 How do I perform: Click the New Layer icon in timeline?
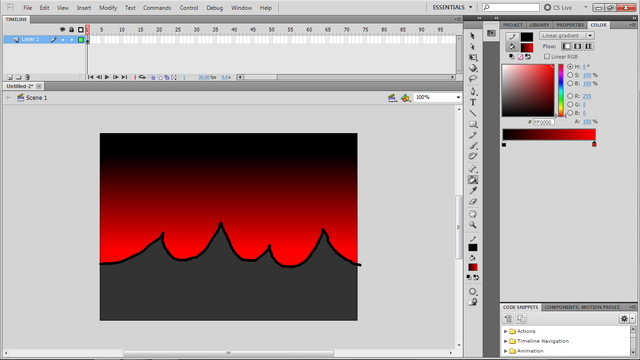pos(10,77)
